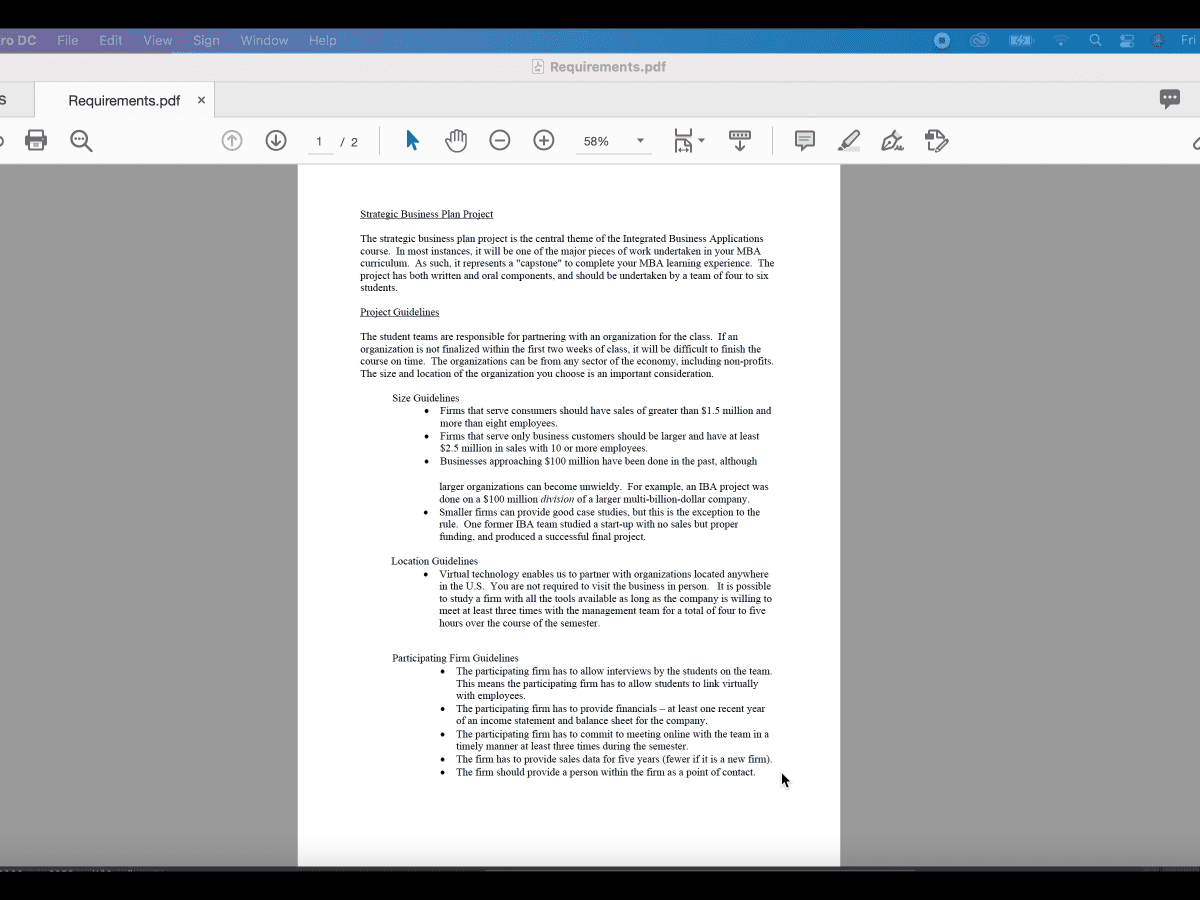Open the print dialog
This screenshot has height=900, width=1200.
click(x=36, y=140)
